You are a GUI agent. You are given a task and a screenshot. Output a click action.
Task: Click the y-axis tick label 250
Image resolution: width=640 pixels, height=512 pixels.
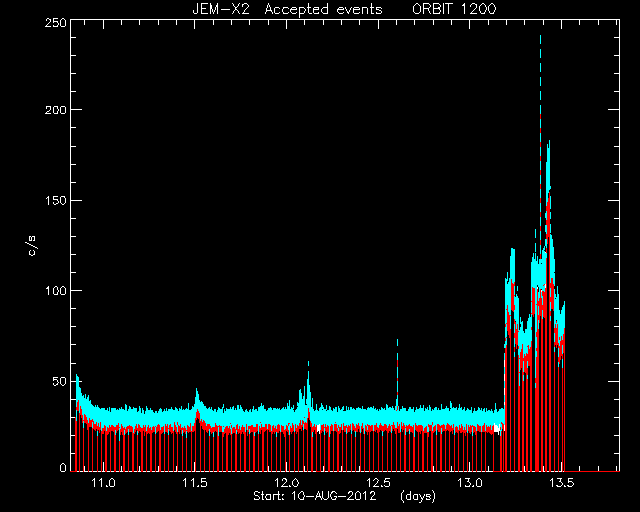(x=56, y=23)
